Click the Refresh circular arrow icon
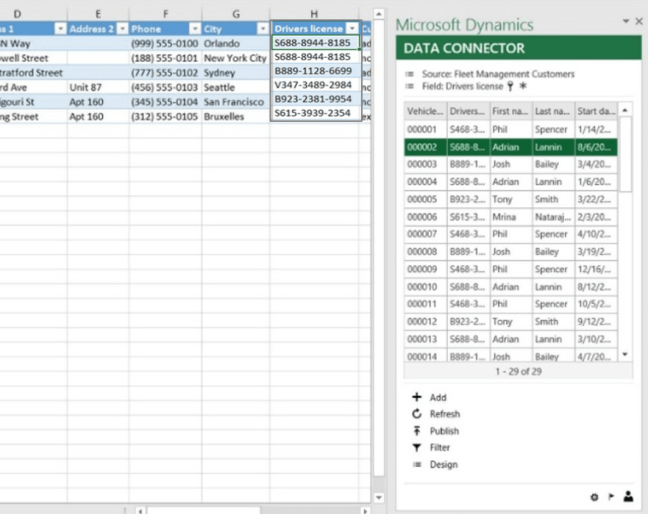648x514 pixels. tap(417, 414)
